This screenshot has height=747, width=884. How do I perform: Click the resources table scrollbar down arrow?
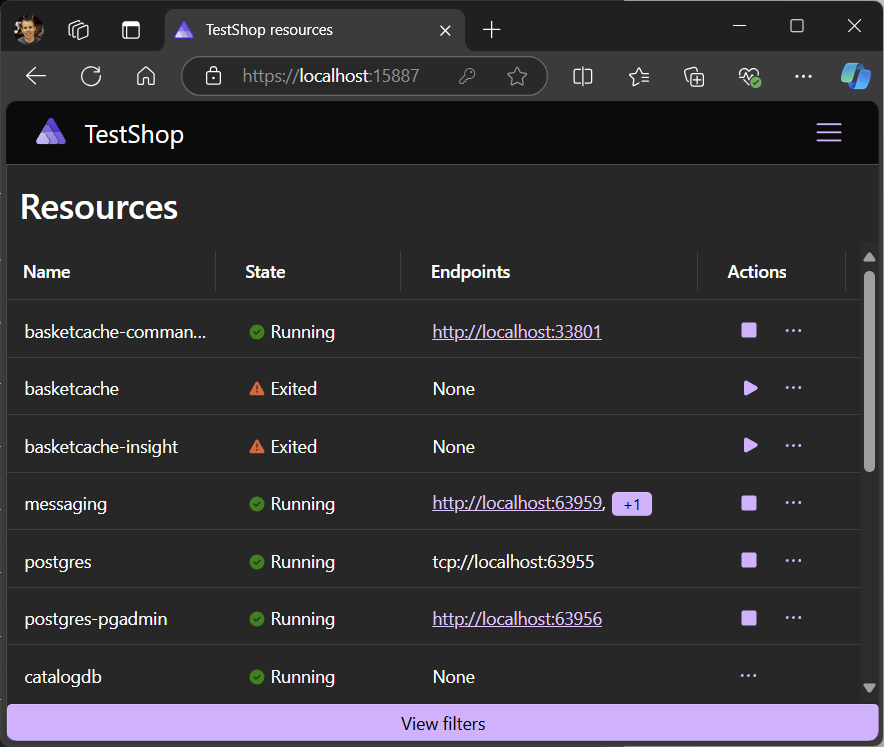869,688
